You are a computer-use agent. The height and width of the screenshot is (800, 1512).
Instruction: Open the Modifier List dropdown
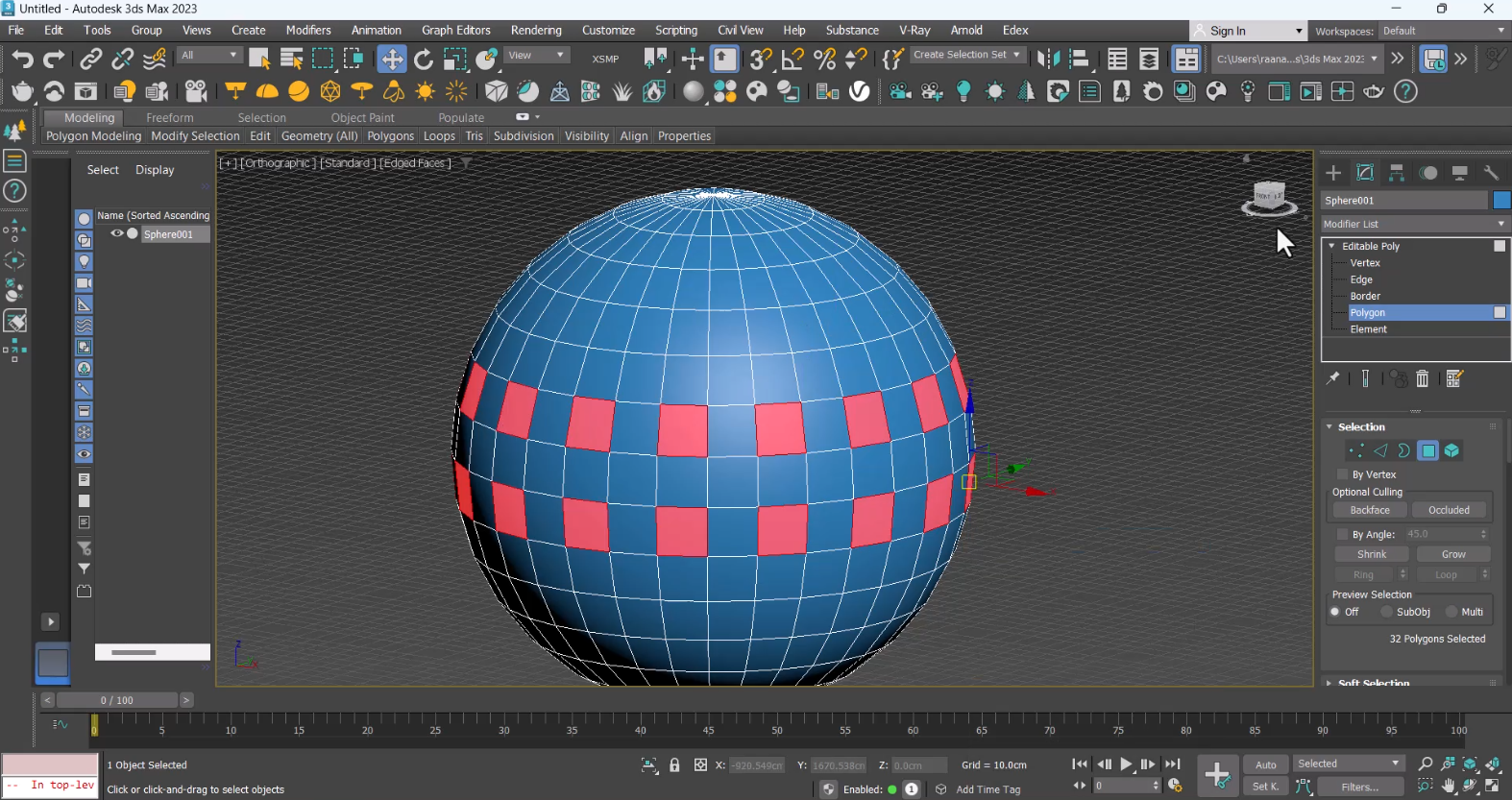(1414, 224)
